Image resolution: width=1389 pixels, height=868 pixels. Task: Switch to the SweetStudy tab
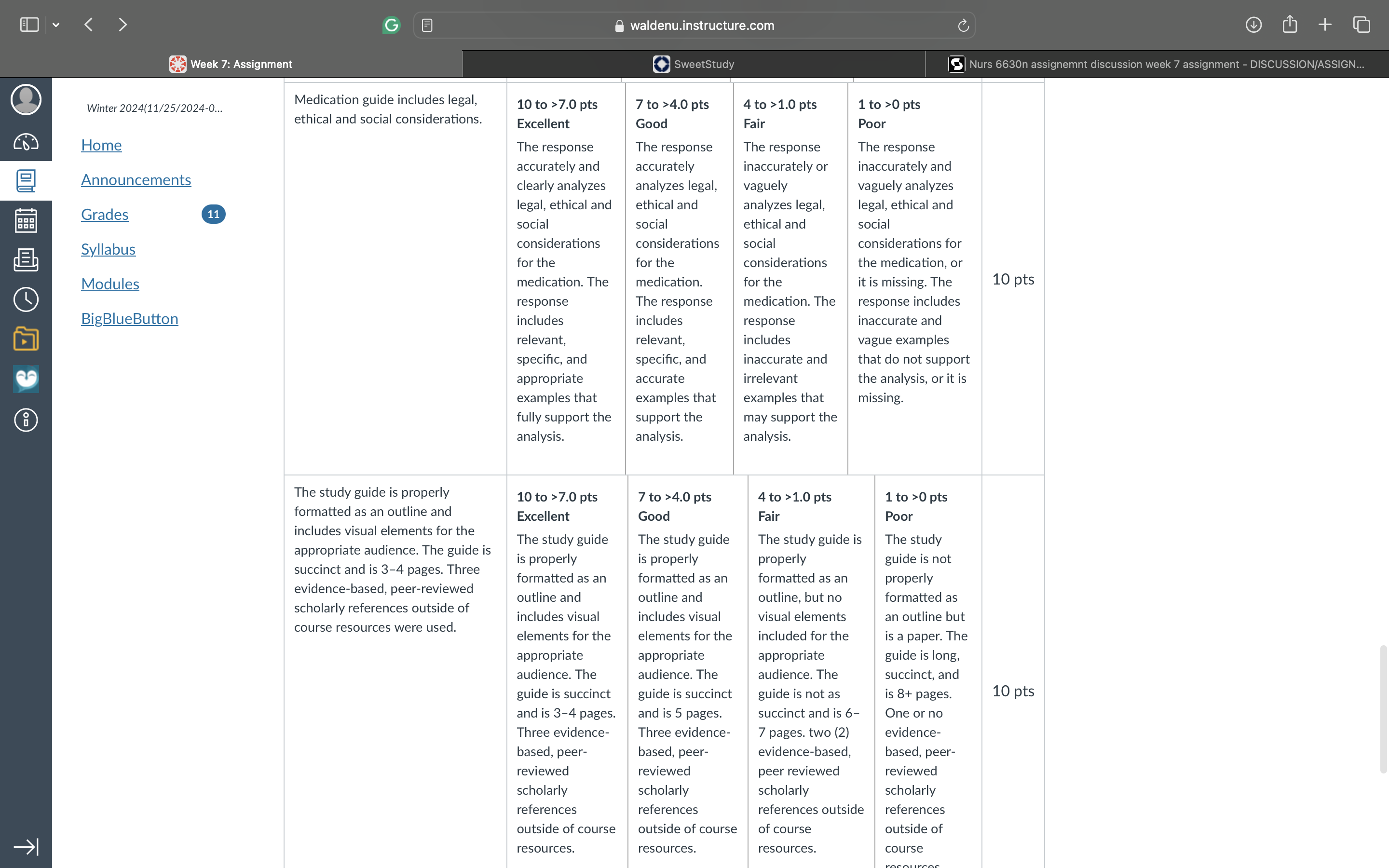[694, 64]
